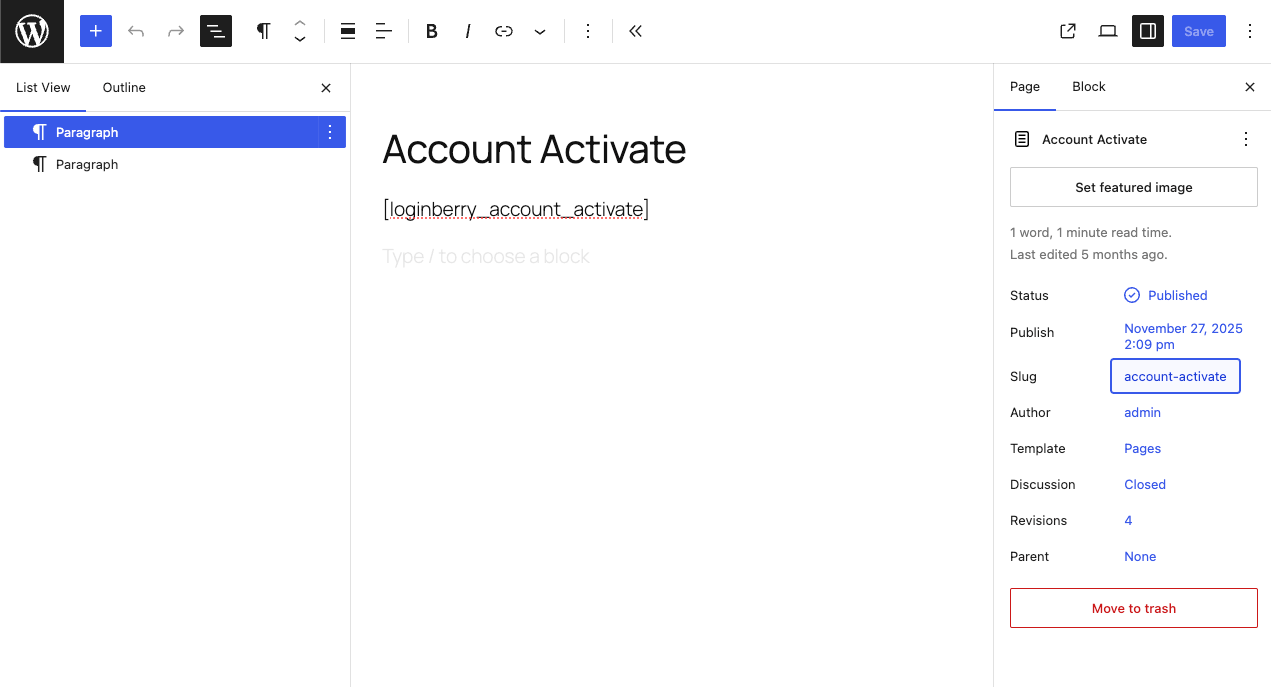Click the loginberry_account_activate shortcode paragraph
1271x687 pixels.
(516, 209)
